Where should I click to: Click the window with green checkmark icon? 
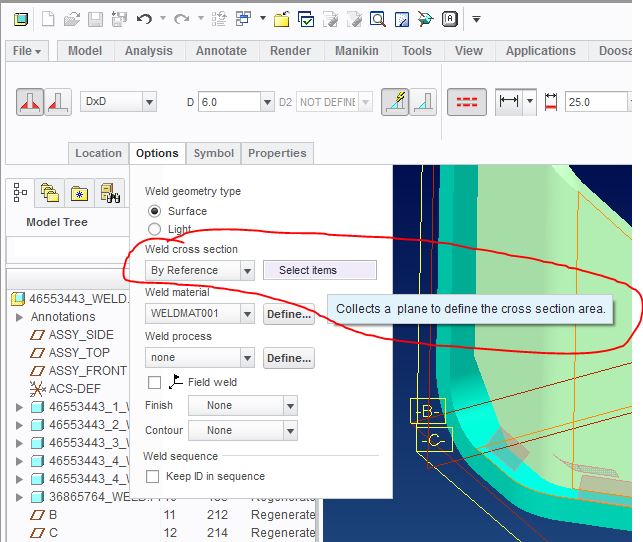pyautogui.click(x=306, y=19)
